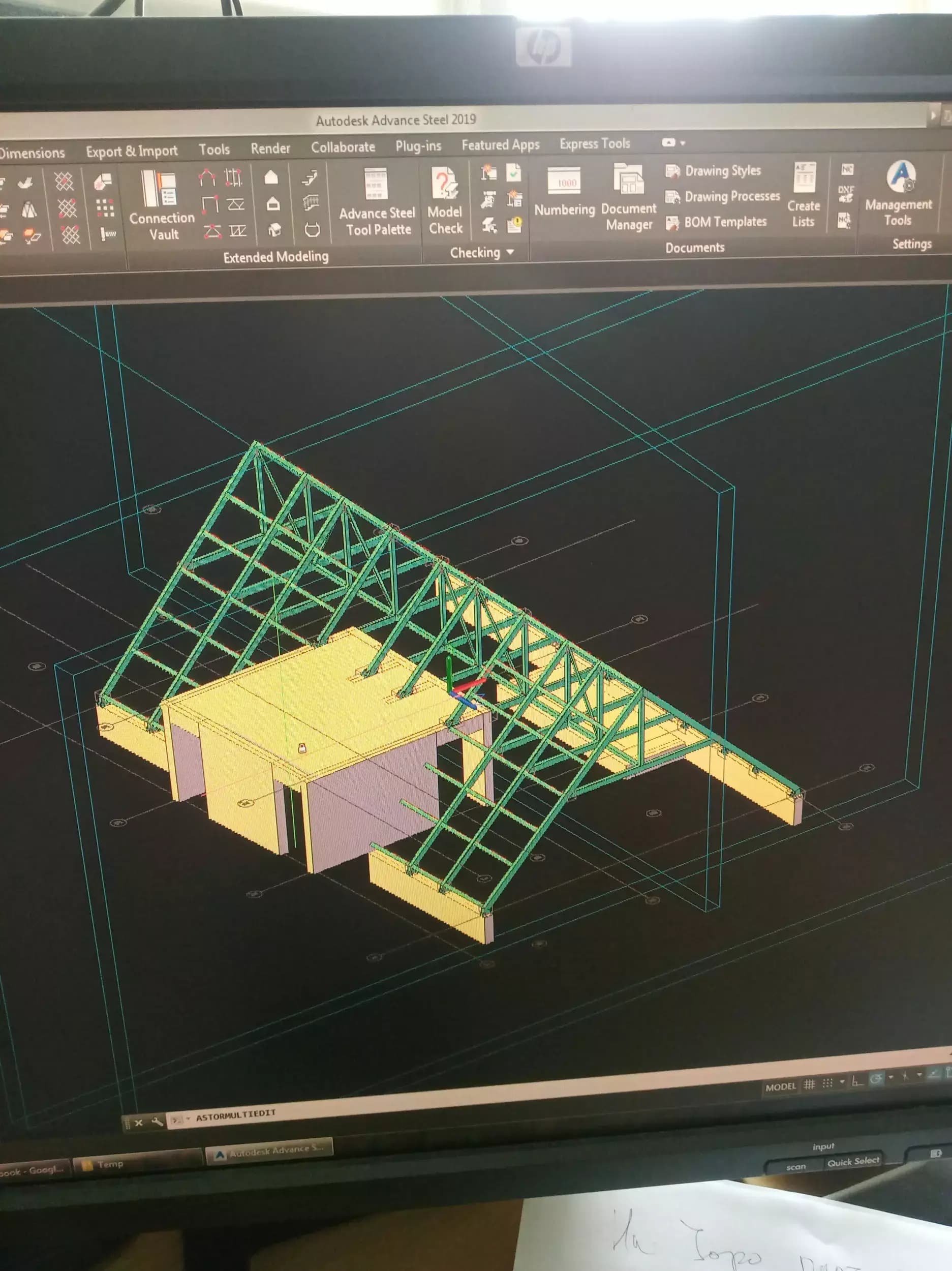Open the Temp folder taskbar button
The height and width of the screenshot is (1271, 952).
pos(137,1162)
